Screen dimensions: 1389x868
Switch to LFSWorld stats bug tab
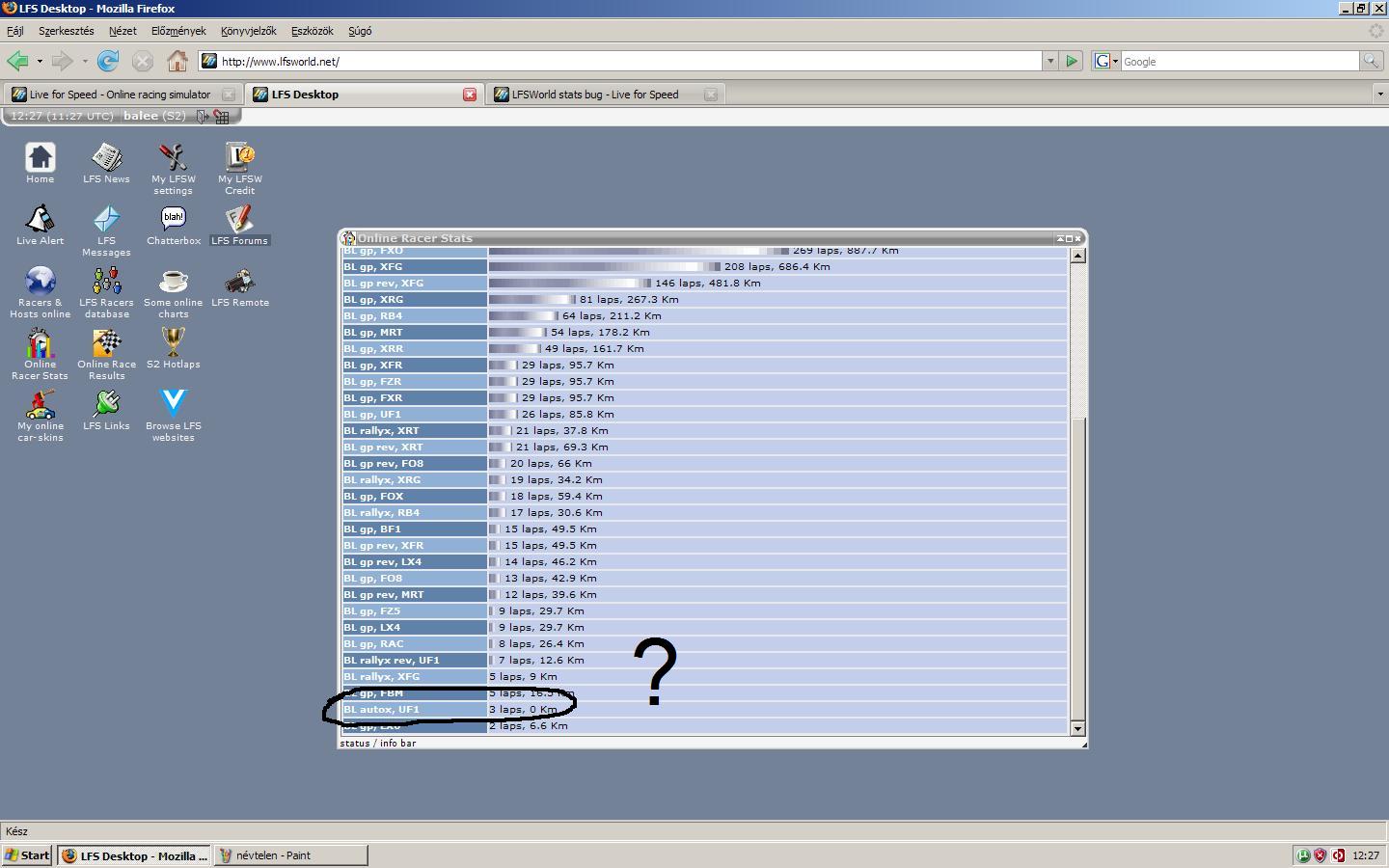tap(605, 95)
